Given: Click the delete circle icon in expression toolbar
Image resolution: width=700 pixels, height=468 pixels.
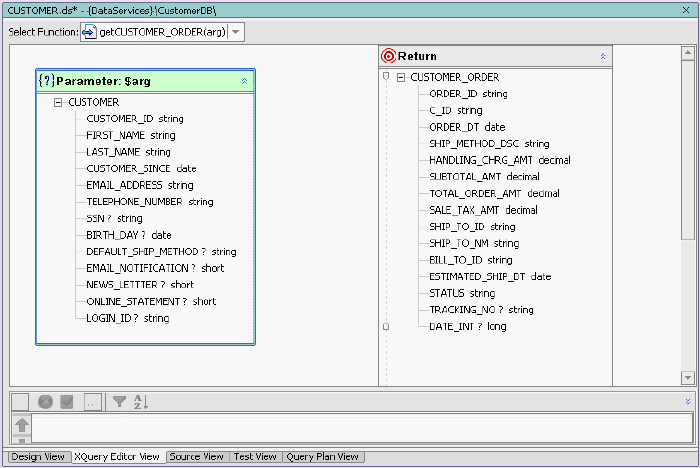Looking at the screenshot, I should click(x=45, y=402).
